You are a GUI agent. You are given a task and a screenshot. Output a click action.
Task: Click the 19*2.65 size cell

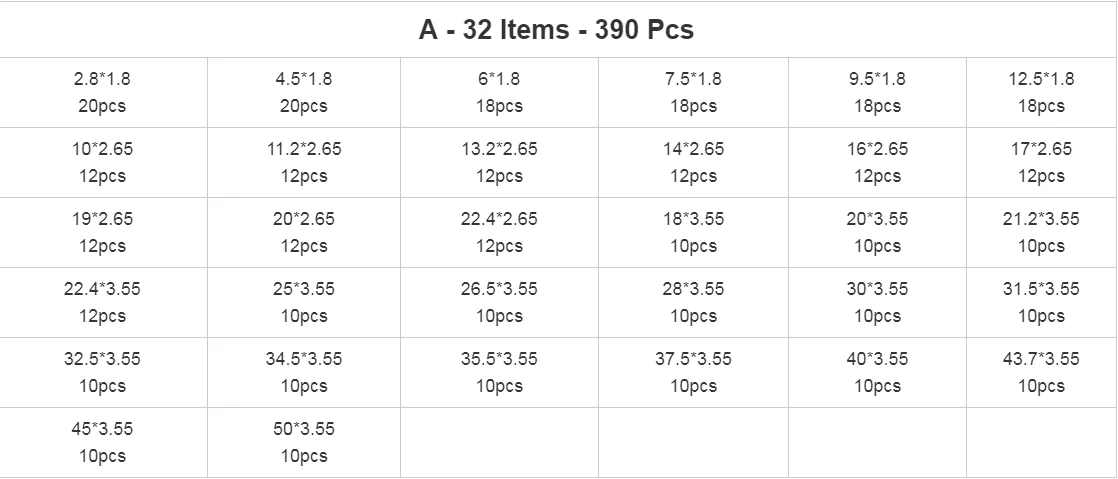(x=102, y=232)
